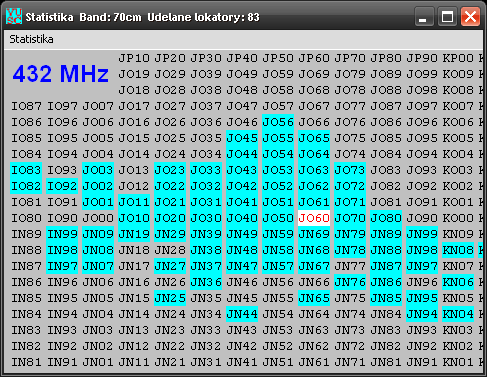487x377 pixels.
Task: Select locator JN09 cell
Action: click(98, 234)
